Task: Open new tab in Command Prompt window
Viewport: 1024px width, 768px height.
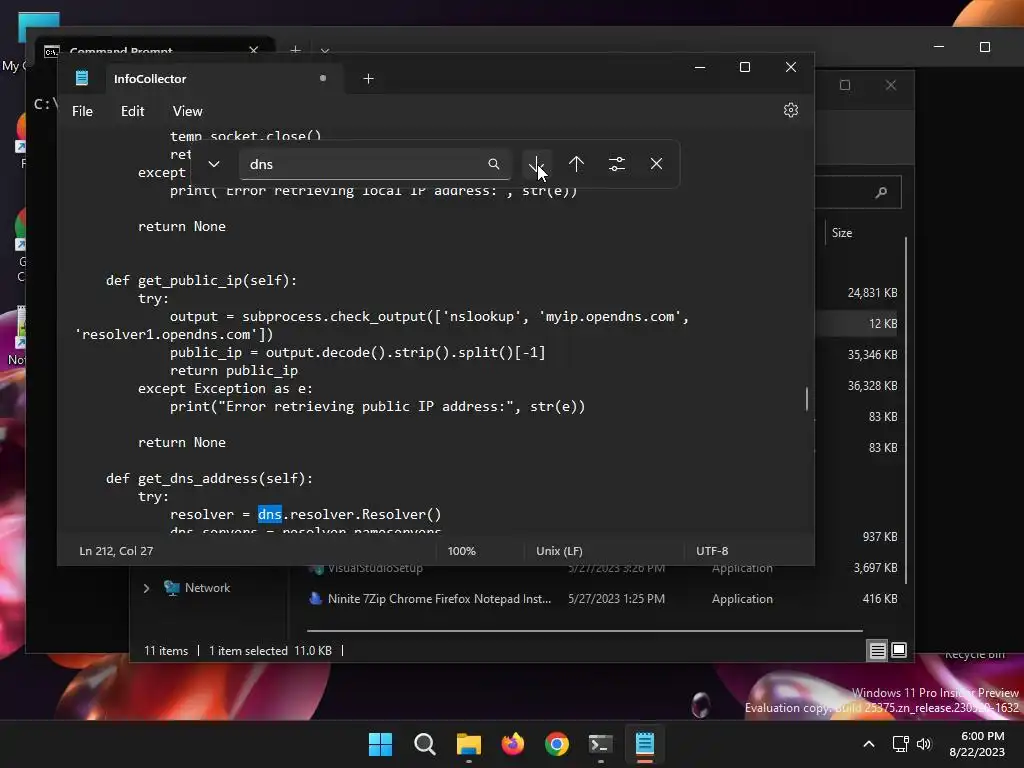Action: tap(295, 50)
